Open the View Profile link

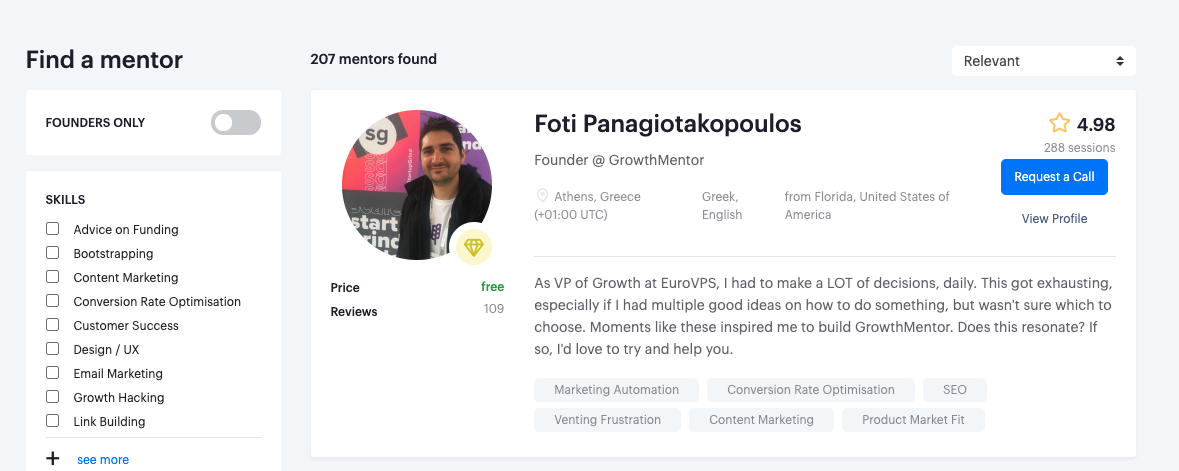(1054, 218)
